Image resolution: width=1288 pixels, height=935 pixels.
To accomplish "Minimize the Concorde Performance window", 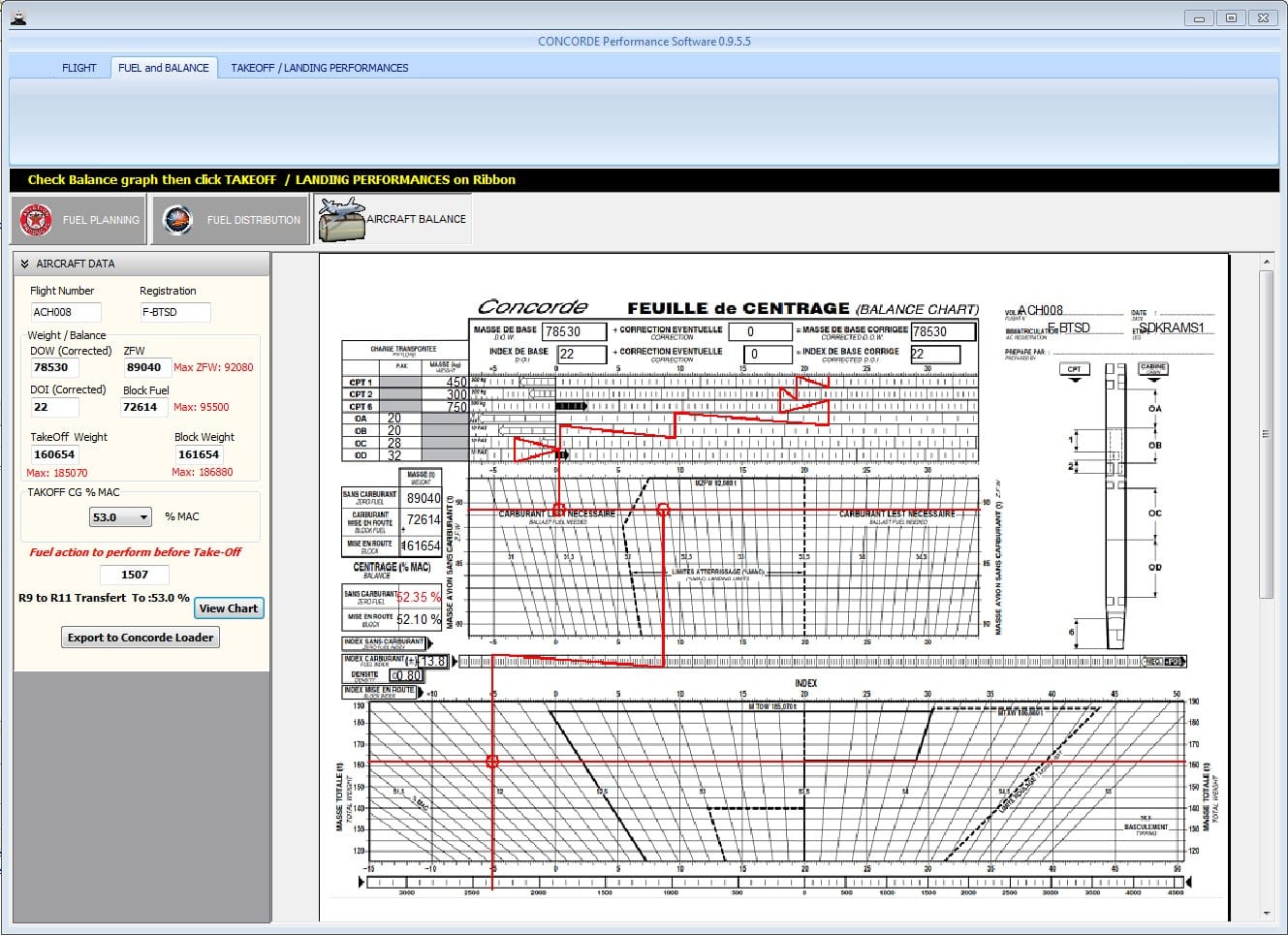I will [x=1199, y=17].
